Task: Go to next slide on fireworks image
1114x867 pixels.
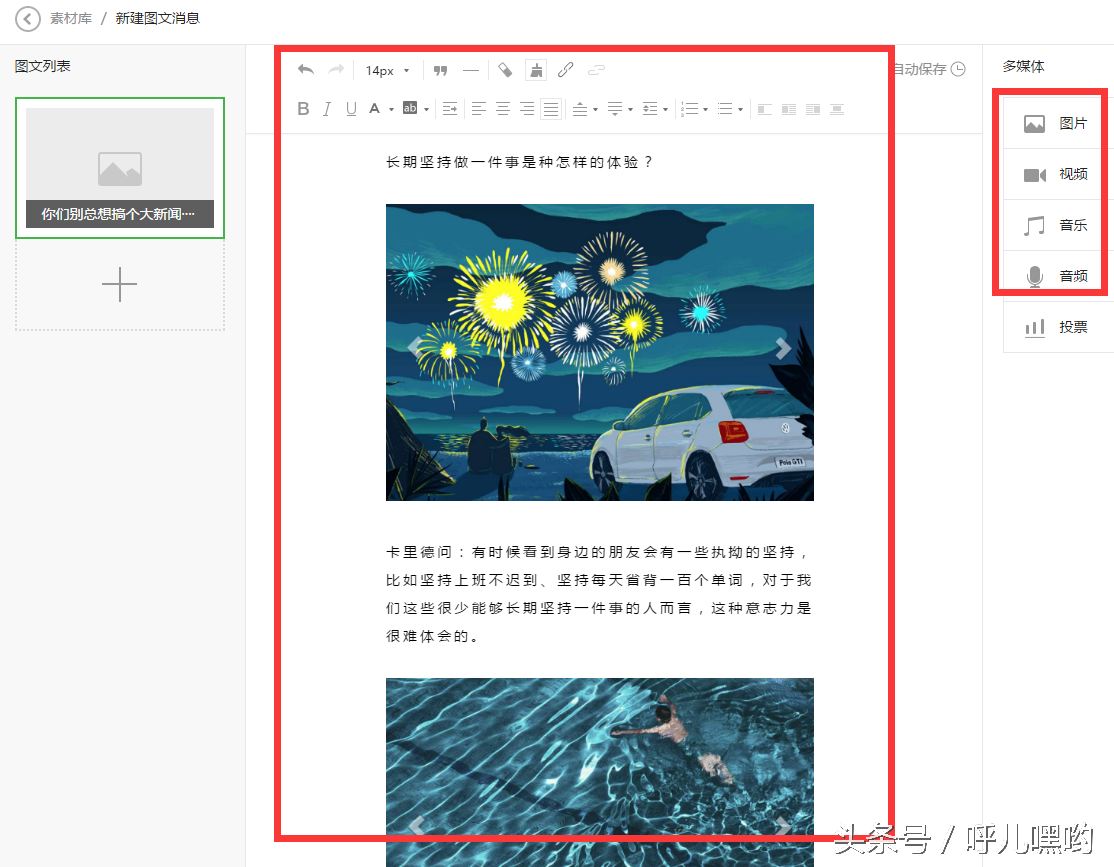Action: (x=783, y=348)
